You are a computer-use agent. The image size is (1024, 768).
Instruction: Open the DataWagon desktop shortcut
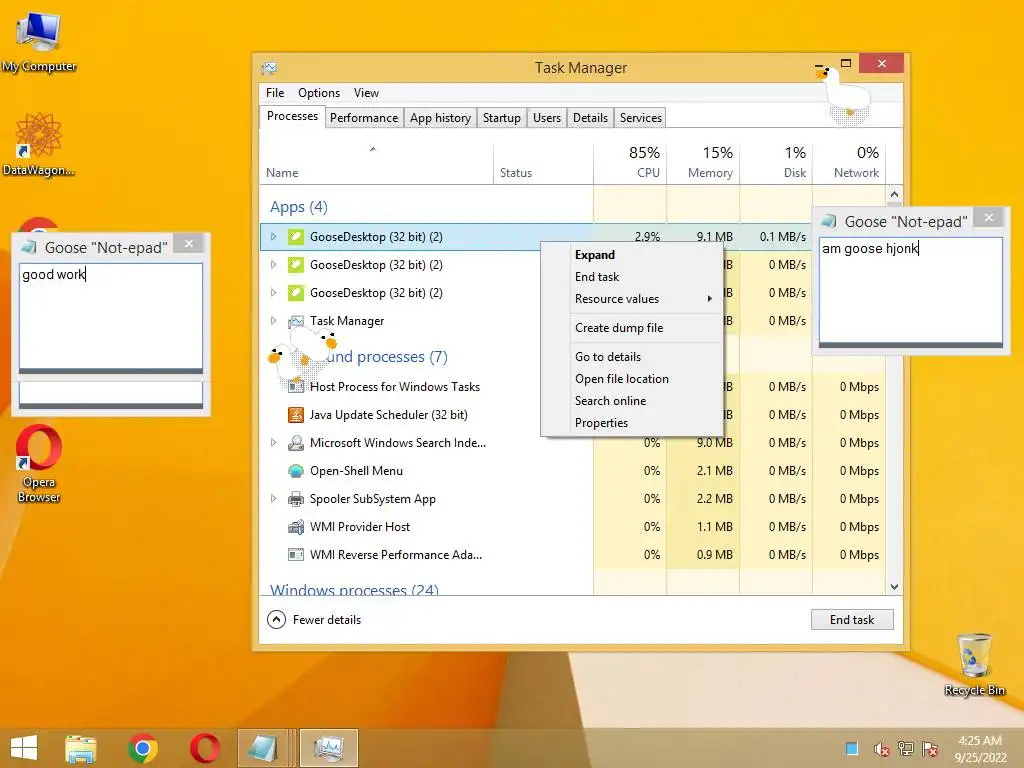[39, 144]
